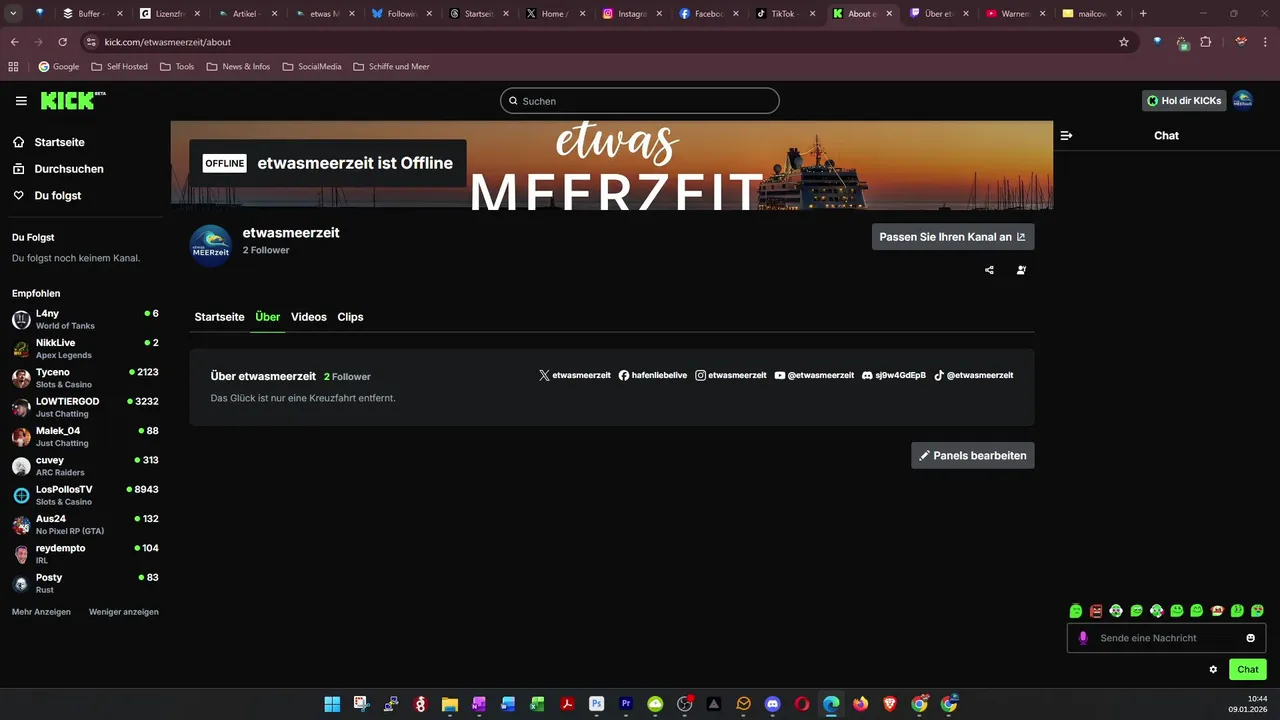Open the Kick hamburger sidebar menu

[x=21, y=101]
